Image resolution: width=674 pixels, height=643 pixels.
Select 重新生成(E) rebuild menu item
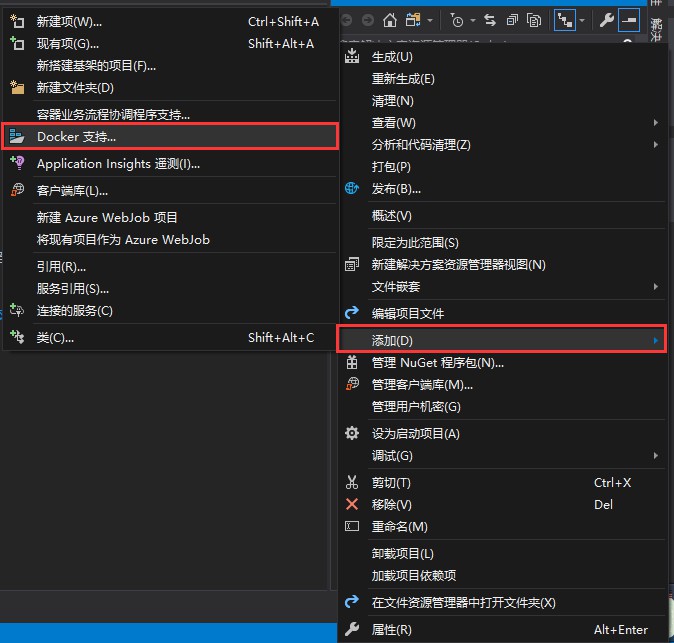(x=503, y=79)
